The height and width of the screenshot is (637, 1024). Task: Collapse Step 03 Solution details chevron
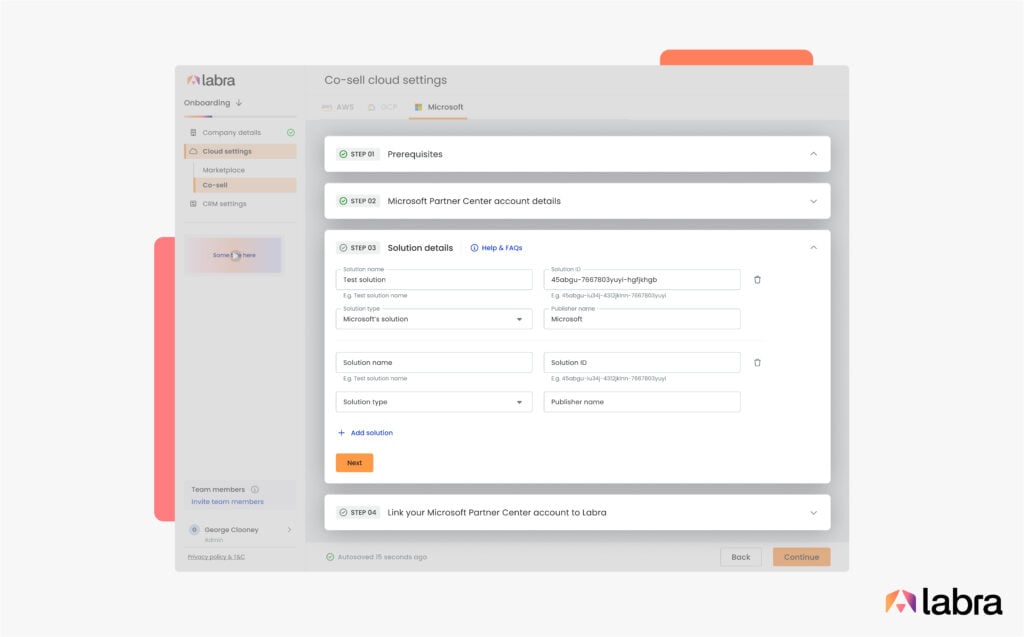coord(813,248)
